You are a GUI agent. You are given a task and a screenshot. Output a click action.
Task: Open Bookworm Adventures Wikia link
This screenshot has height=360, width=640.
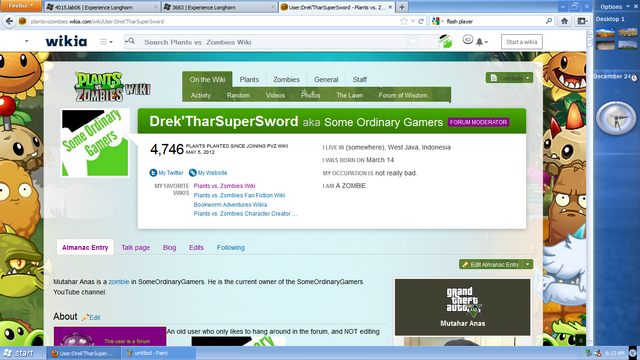pyautogui.click(x=230, y=204)
